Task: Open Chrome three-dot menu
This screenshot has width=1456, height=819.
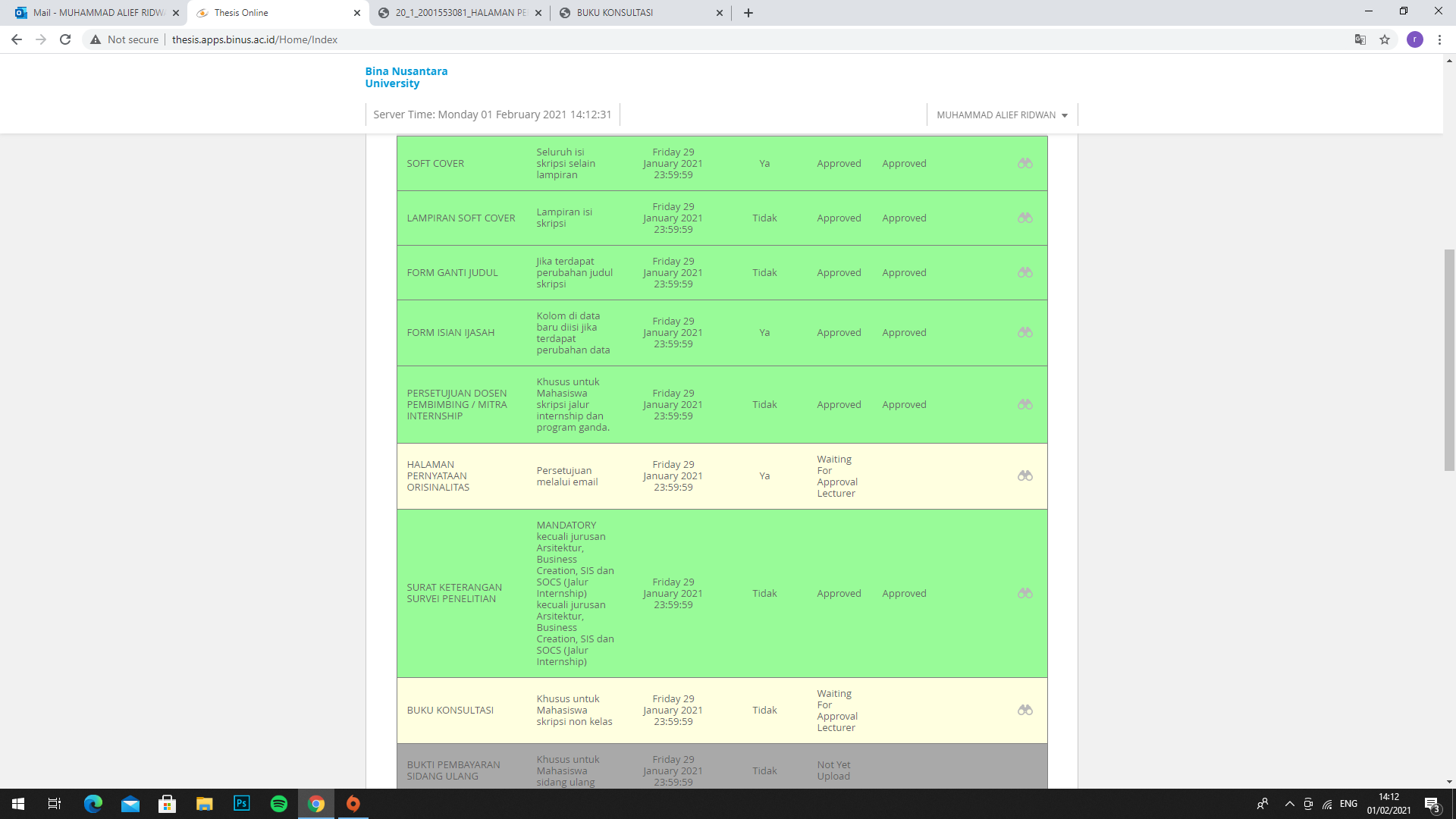Action: click(x=1439, y=39)
